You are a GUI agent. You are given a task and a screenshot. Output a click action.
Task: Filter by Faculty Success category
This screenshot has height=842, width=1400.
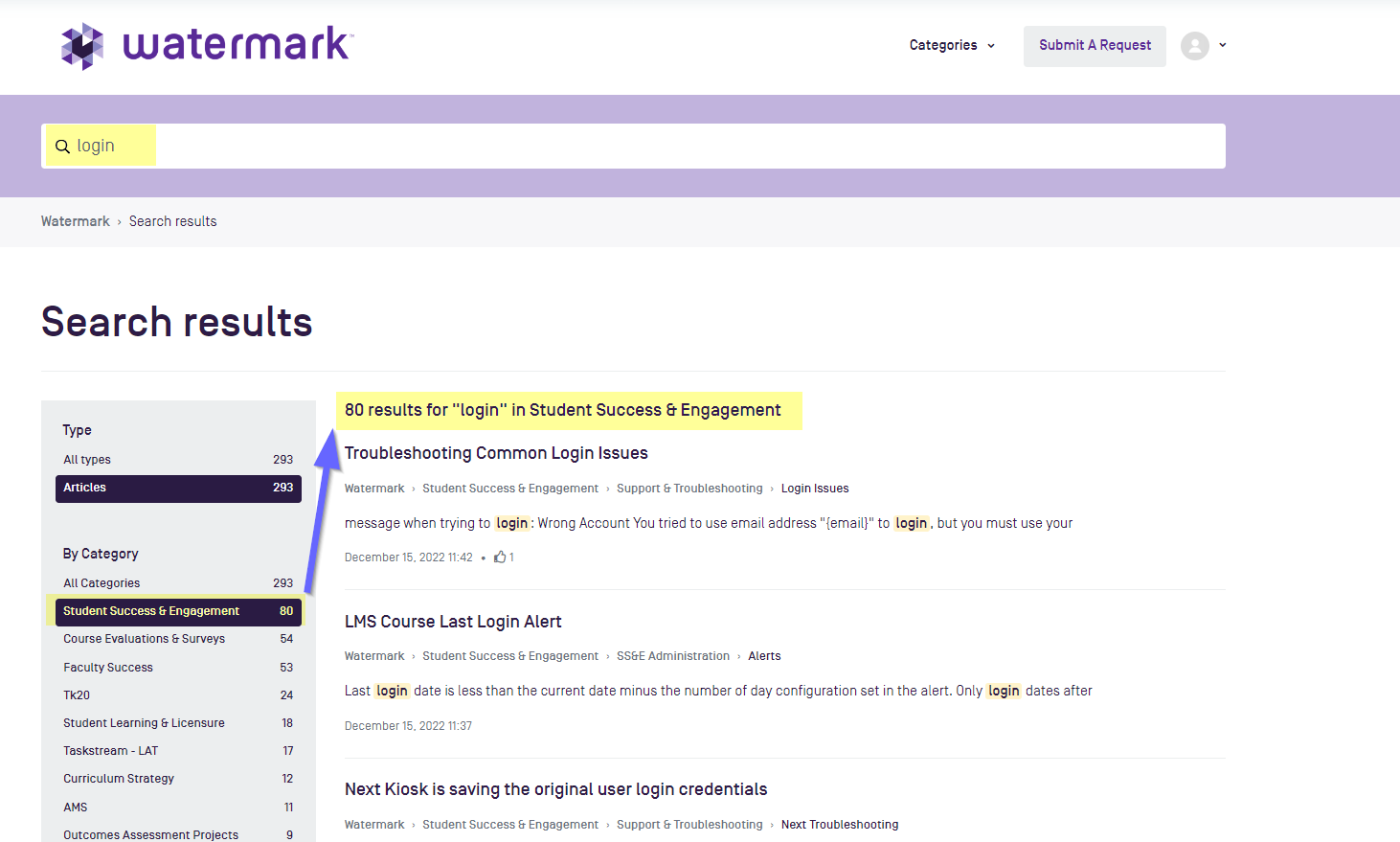pos(178,668)
